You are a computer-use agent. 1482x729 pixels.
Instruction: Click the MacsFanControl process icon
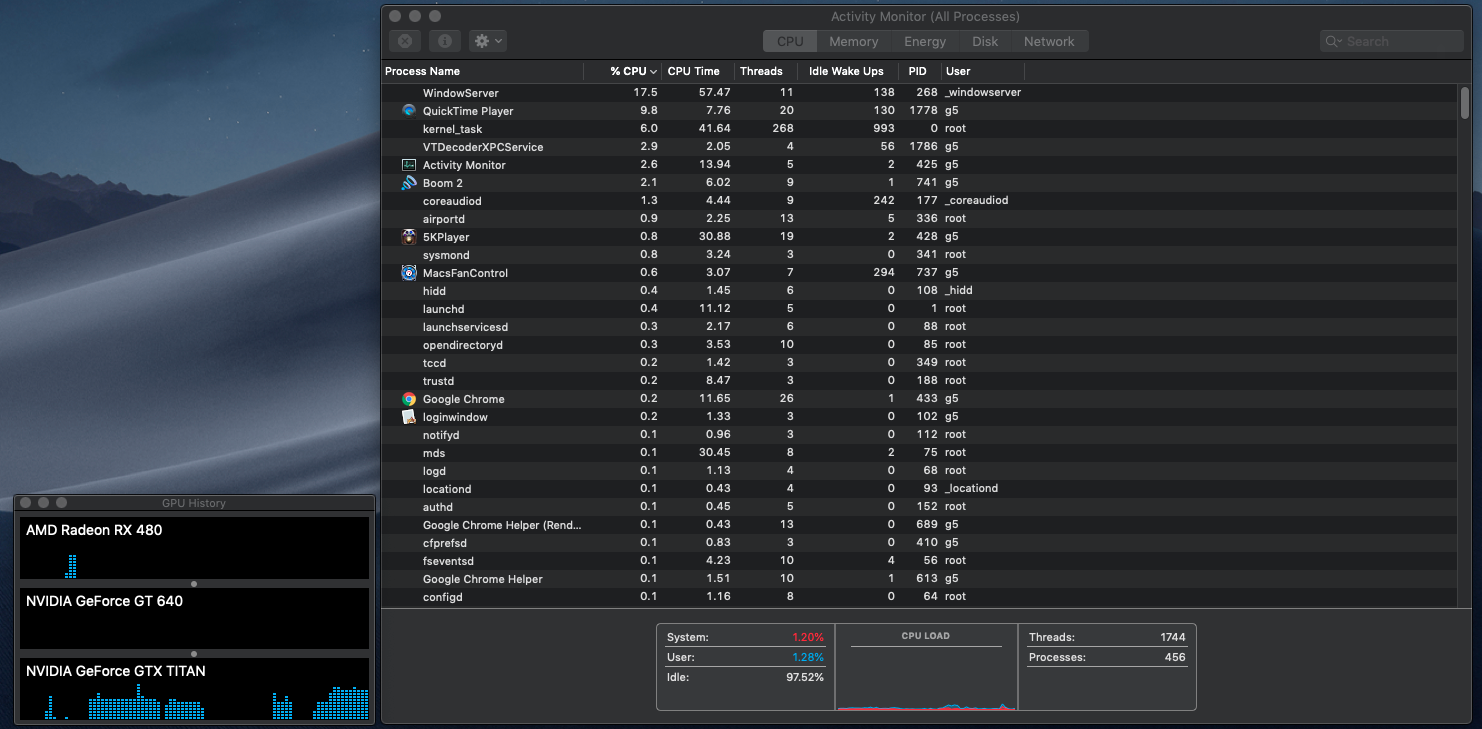point(409,273)
